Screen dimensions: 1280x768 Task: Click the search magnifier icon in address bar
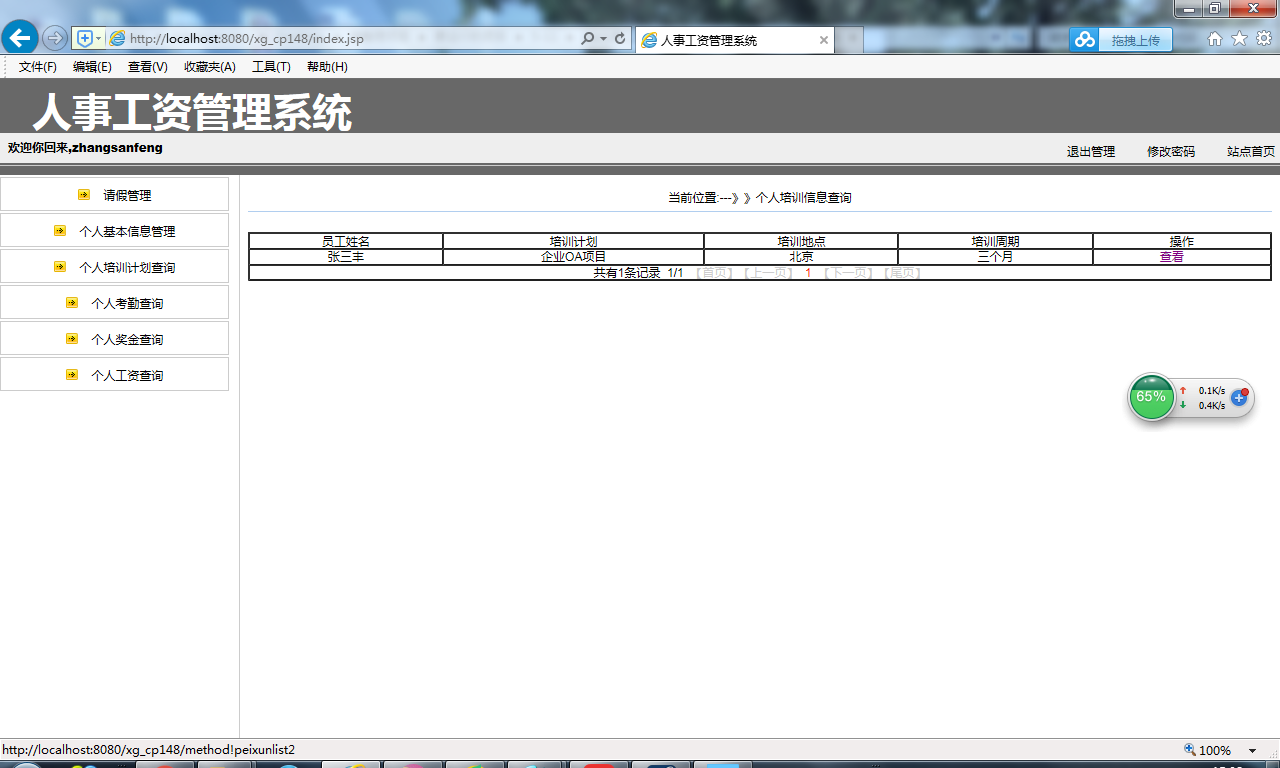[x=587, y=38]
